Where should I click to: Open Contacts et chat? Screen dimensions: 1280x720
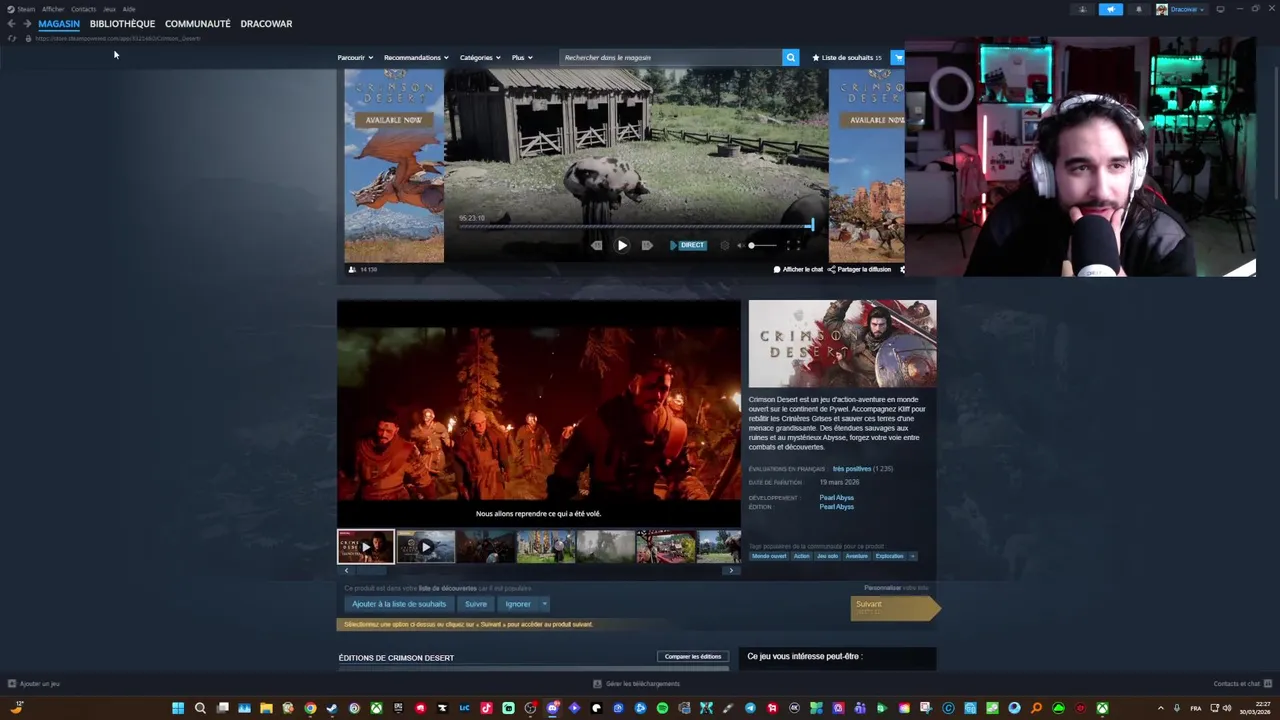tap(1243, 684)
